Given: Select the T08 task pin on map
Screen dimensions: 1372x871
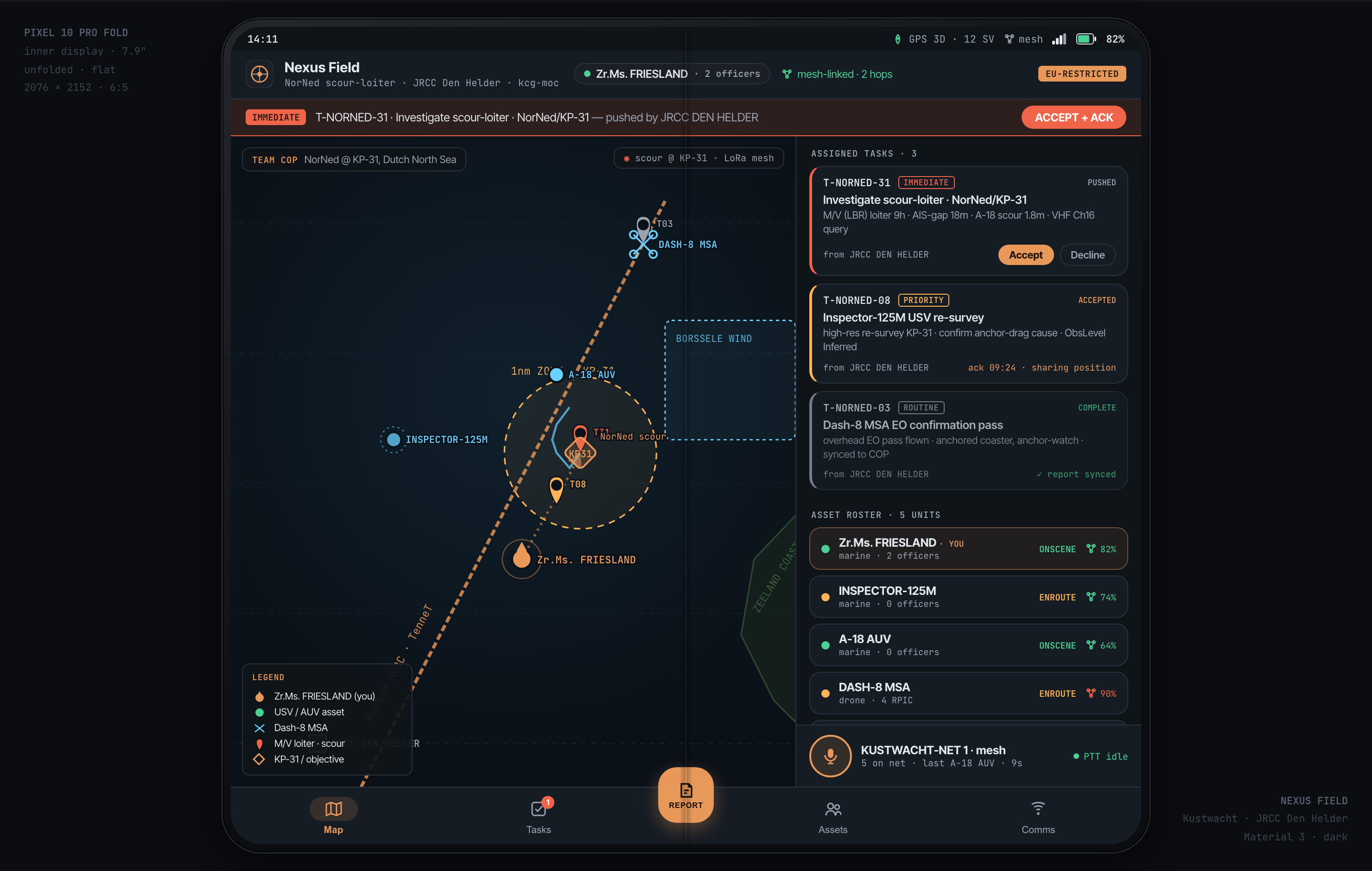Looking at the screenshot, I should click(x=556, y=489).
